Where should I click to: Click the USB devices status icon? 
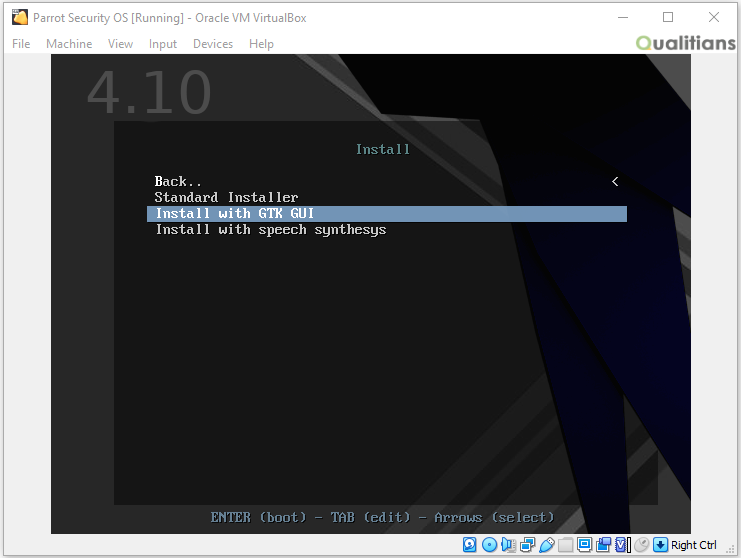(x=547, y=545)
